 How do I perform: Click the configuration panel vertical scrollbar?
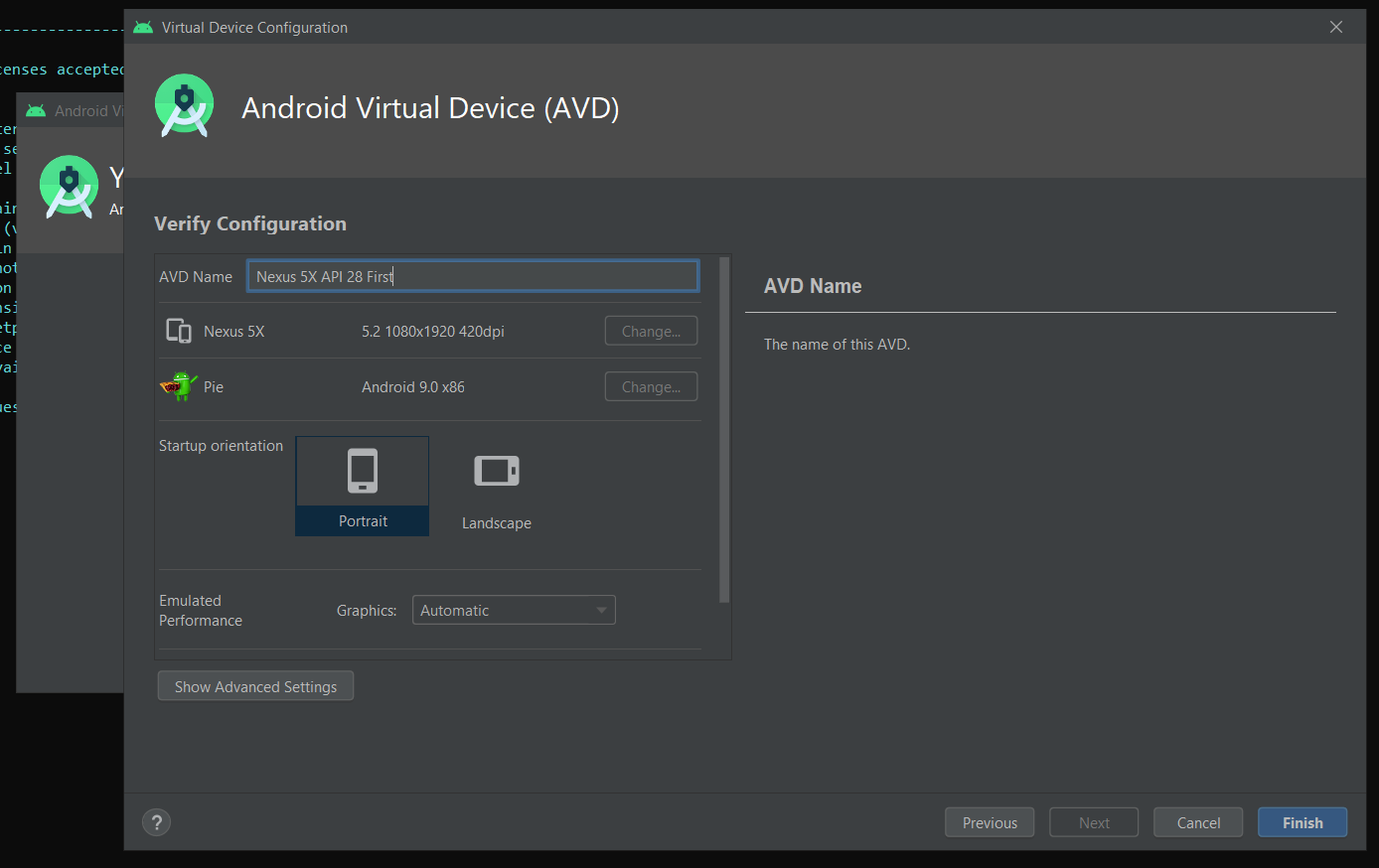(724, 430)
